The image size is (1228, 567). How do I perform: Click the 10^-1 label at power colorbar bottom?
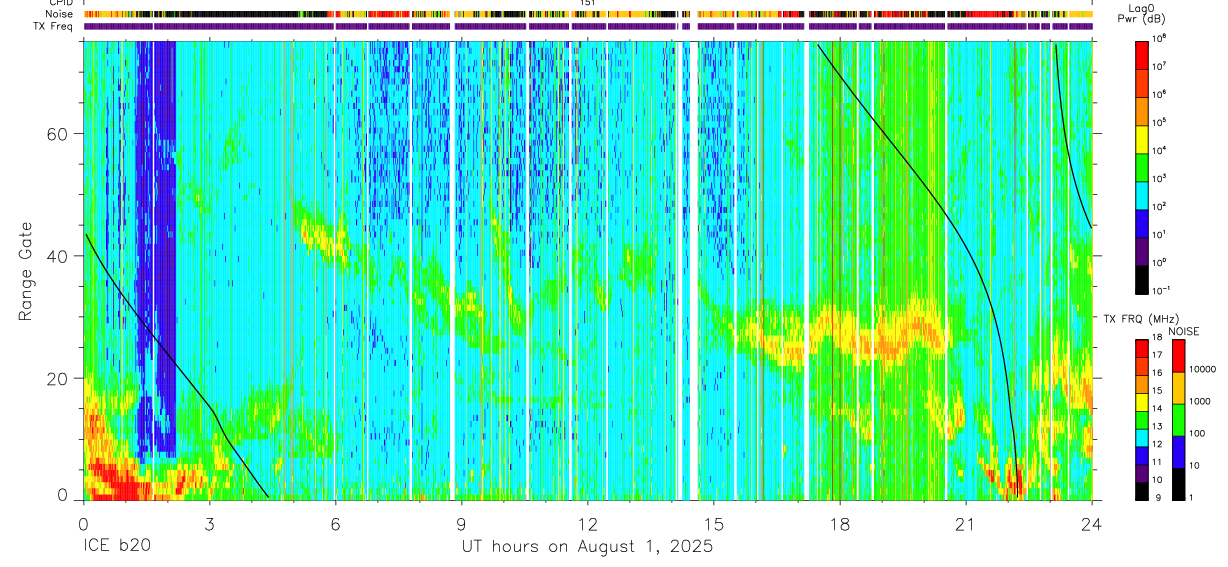[x=1162, y=289]
